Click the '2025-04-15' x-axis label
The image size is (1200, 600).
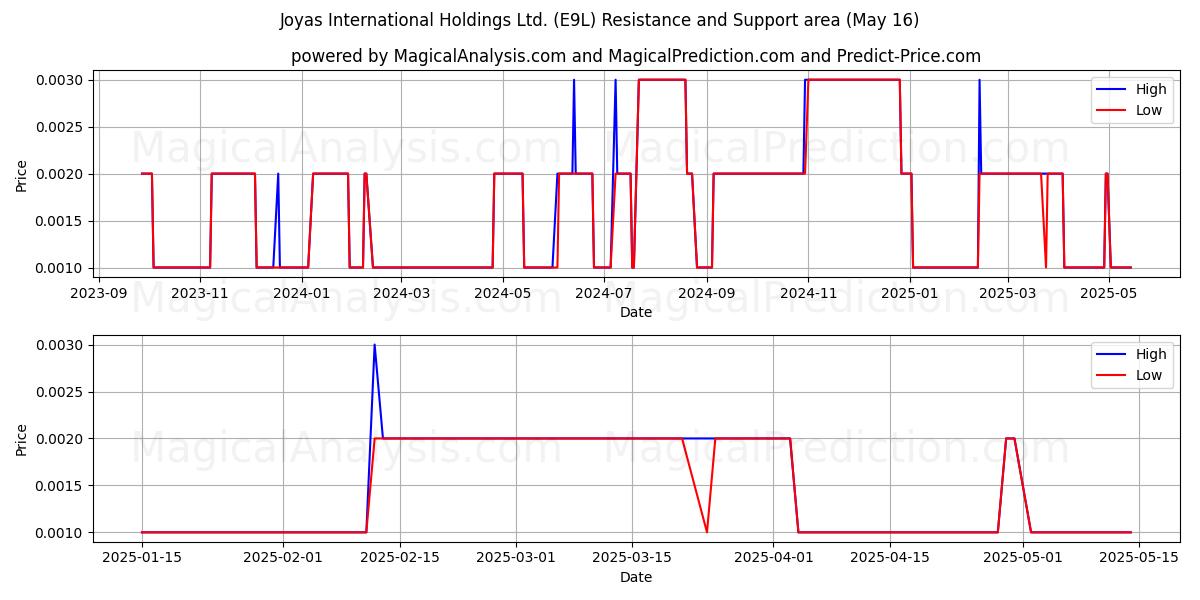point(889,558)
